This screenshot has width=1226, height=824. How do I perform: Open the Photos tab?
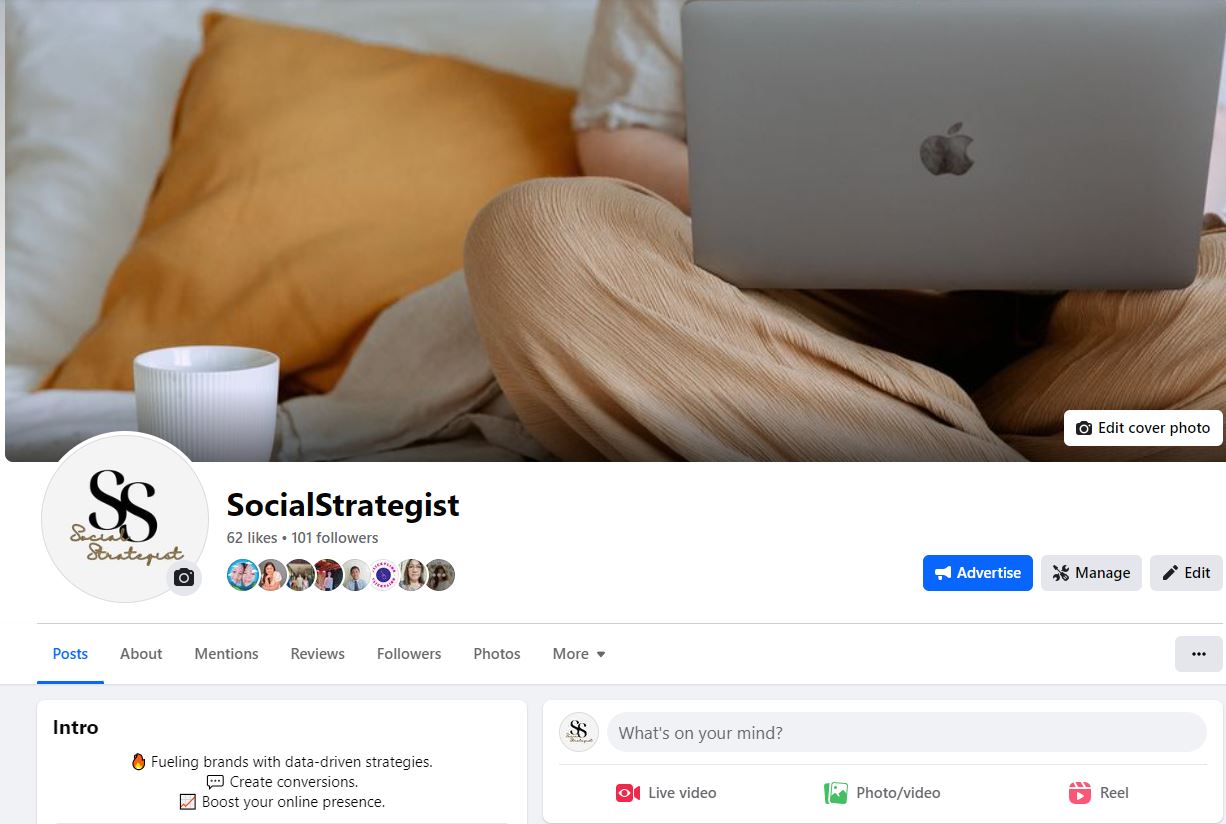point(497,654)
